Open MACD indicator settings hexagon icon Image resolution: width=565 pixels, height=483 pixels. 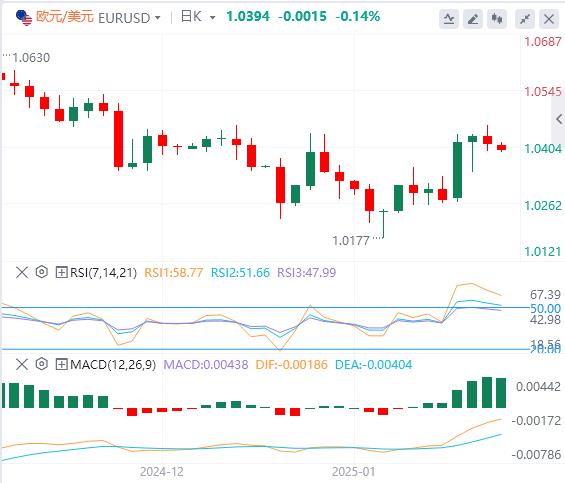[42, 364]
